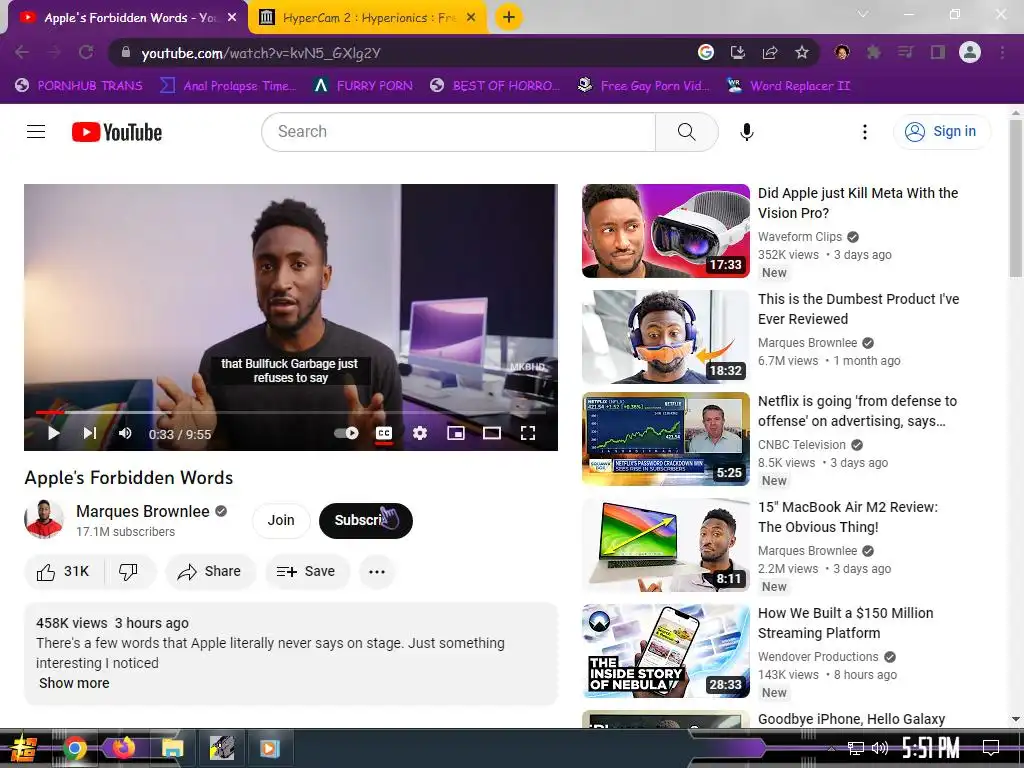Close the HyperCam 2 tab
Image resolution: width=1024 pixels, height=768 pixels.
coord(471,18)
